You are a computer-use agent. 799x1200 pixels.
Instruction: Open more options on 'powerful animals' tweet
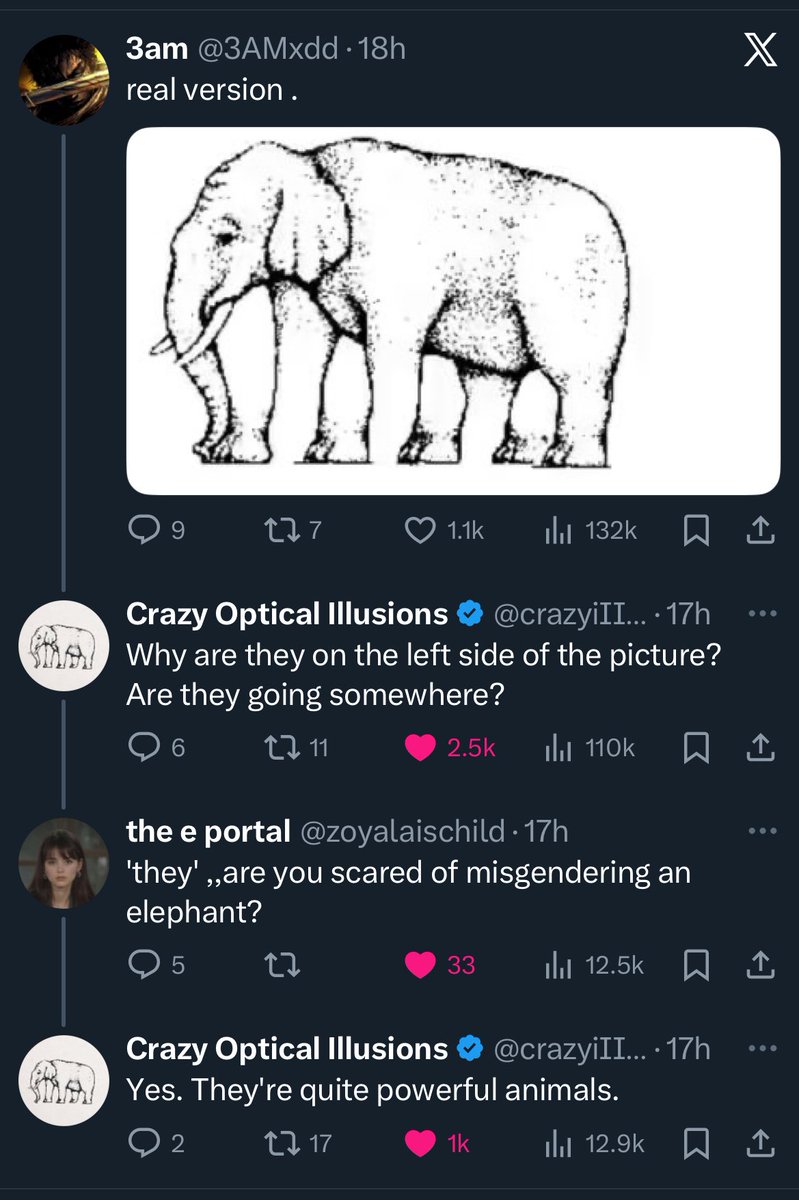(x=762, y=1048)
